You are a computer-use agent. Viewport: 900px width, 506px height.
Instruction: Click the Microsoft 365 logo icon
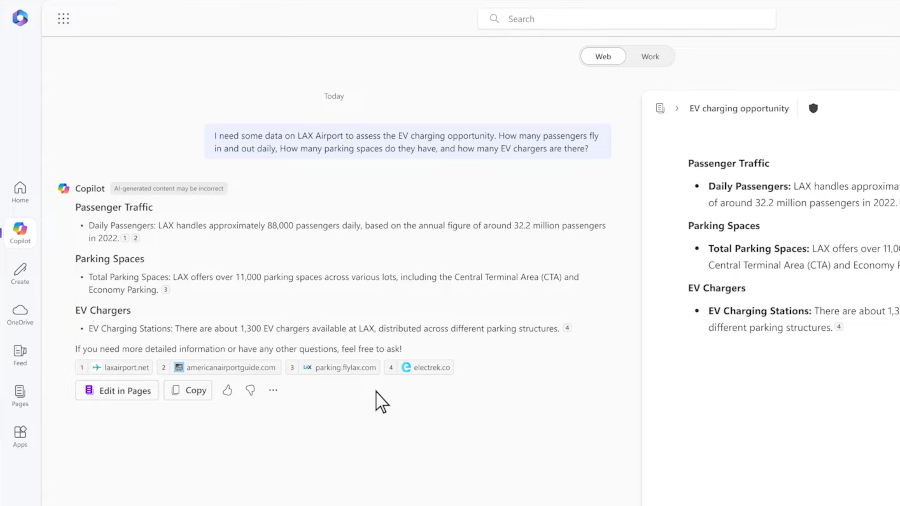pos(20,18)
